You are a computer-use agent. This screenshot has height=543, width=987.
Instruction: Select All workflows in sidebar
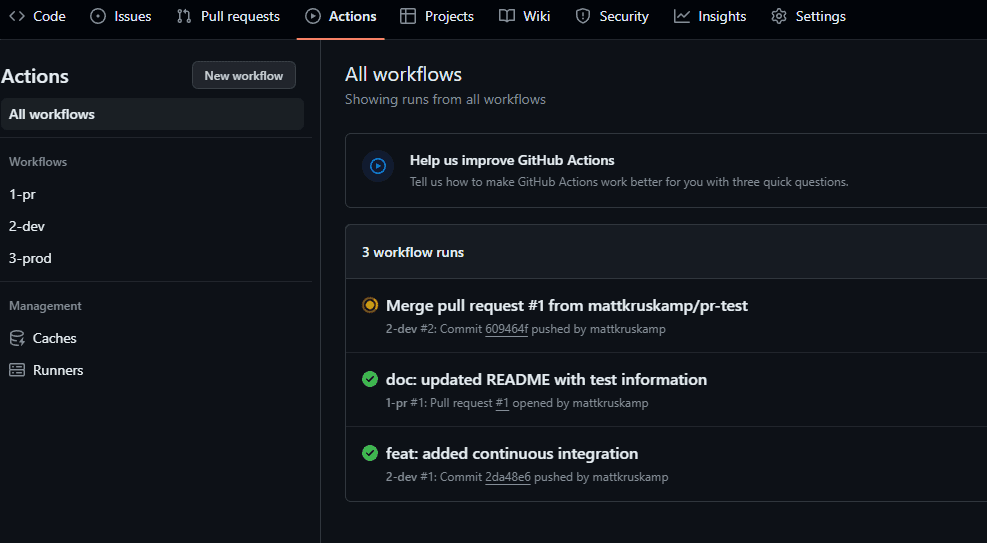click(x=152, y=114)
